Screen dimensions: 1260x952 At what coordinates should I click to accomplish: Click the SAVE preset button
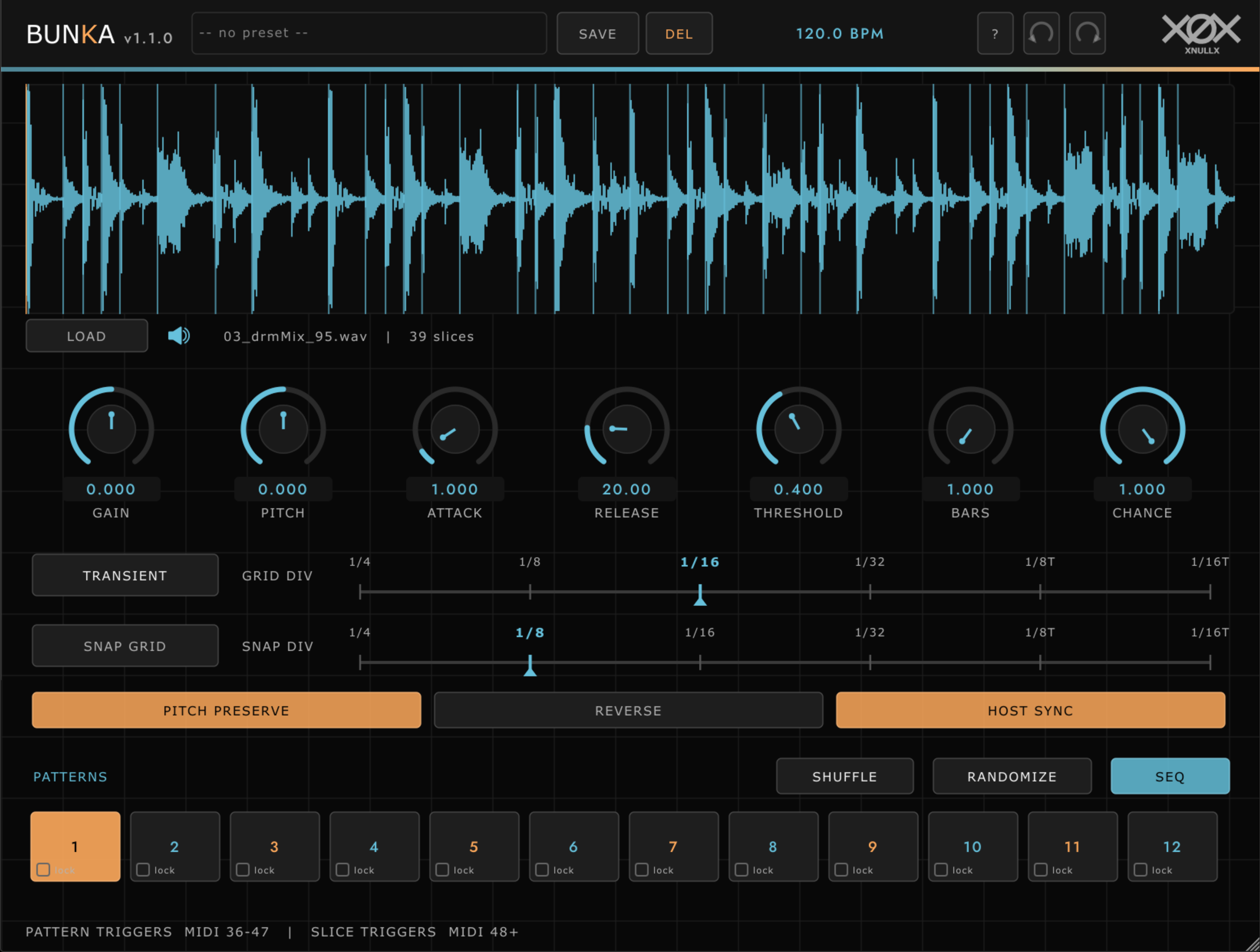coord(598,34)
